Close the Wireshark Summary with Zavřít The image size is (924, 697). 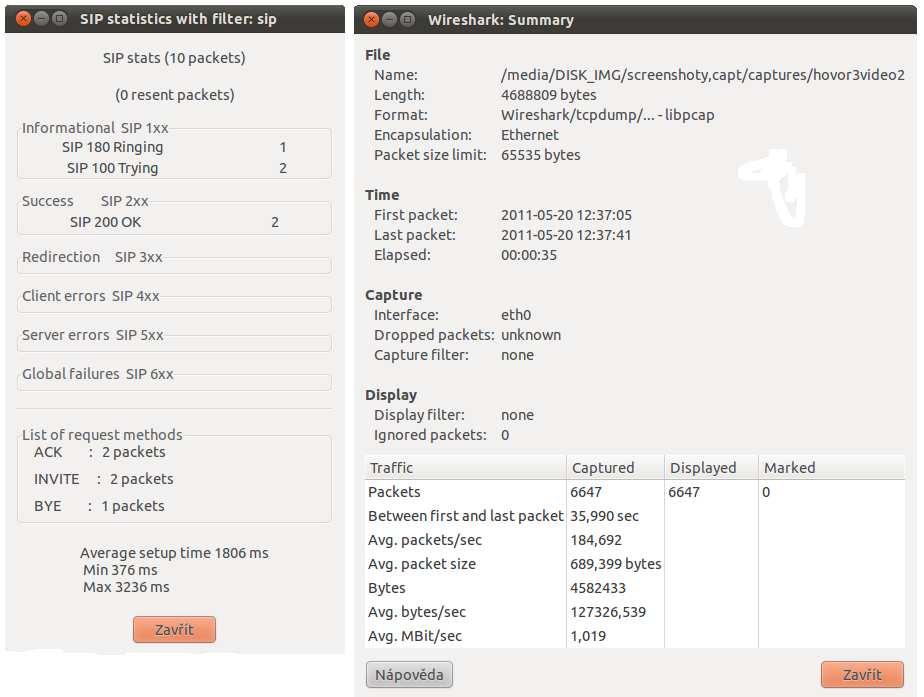pyautogui.click(x=862, y=674)
